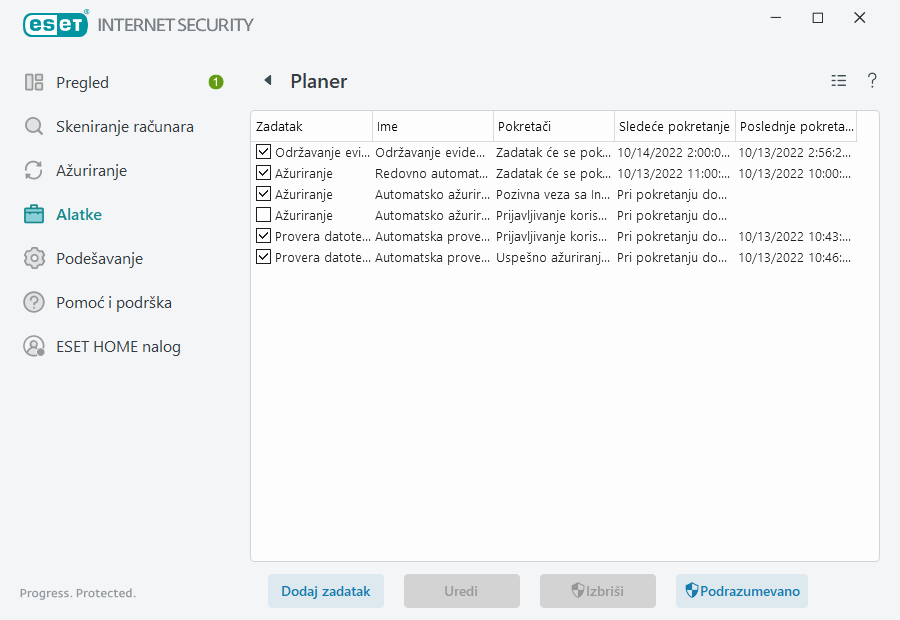Screen dimensions: 900x620
Task: Disable the Održavanje evidencije scheduled task
Action: [262, 152]
